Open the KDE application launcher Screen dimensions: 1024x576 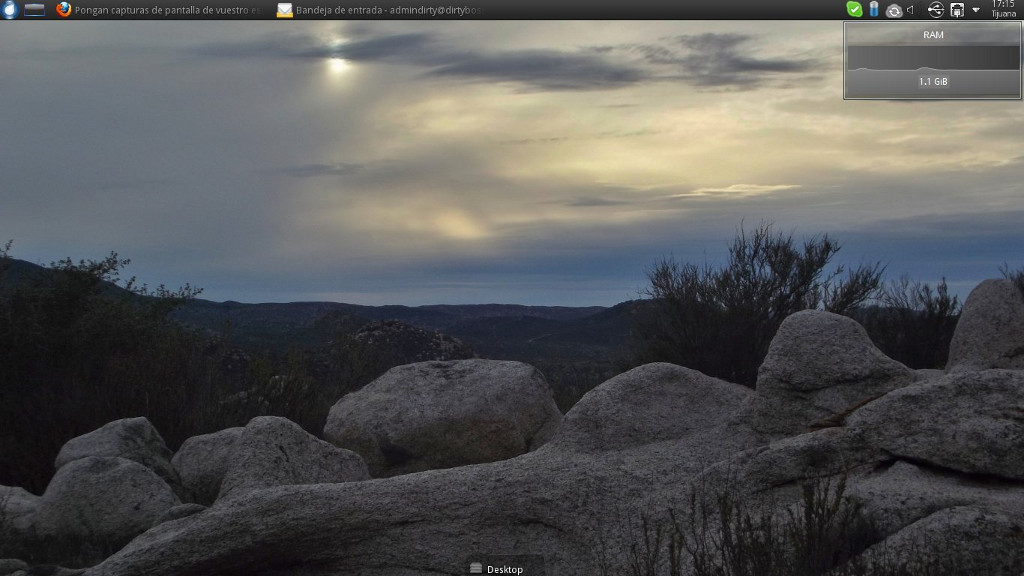click(x=10, y=10)
